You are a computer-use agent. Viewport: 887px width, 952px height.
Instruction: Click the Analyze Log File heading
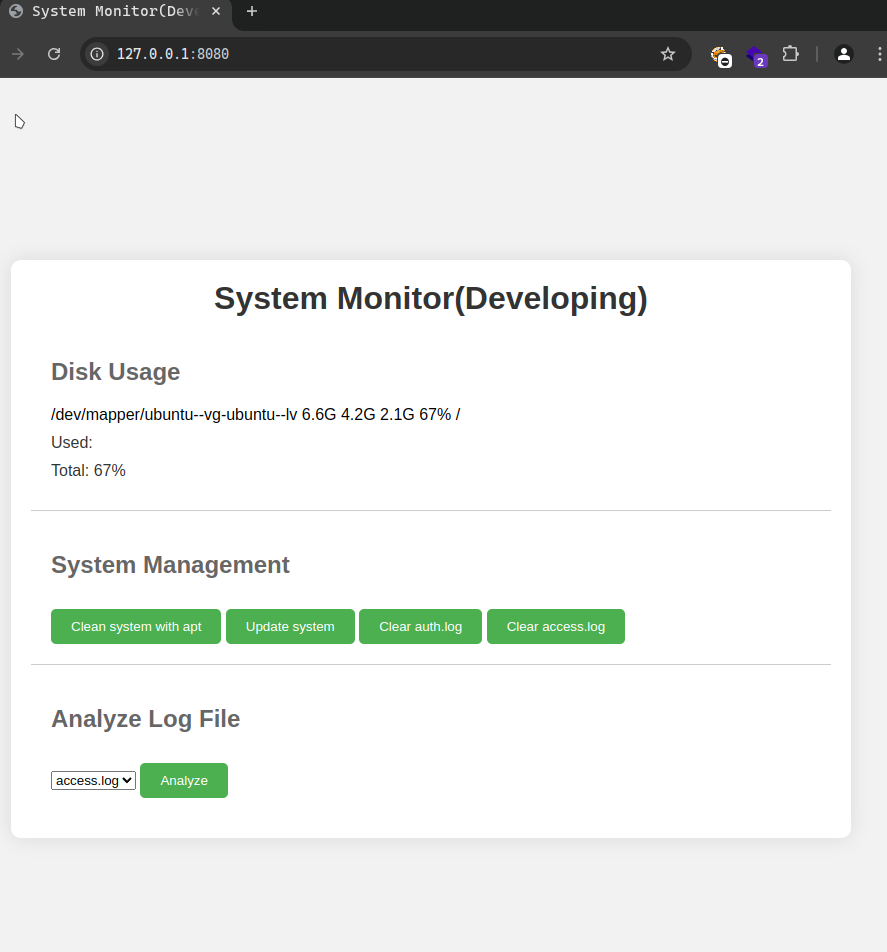[x=146, y=719]
